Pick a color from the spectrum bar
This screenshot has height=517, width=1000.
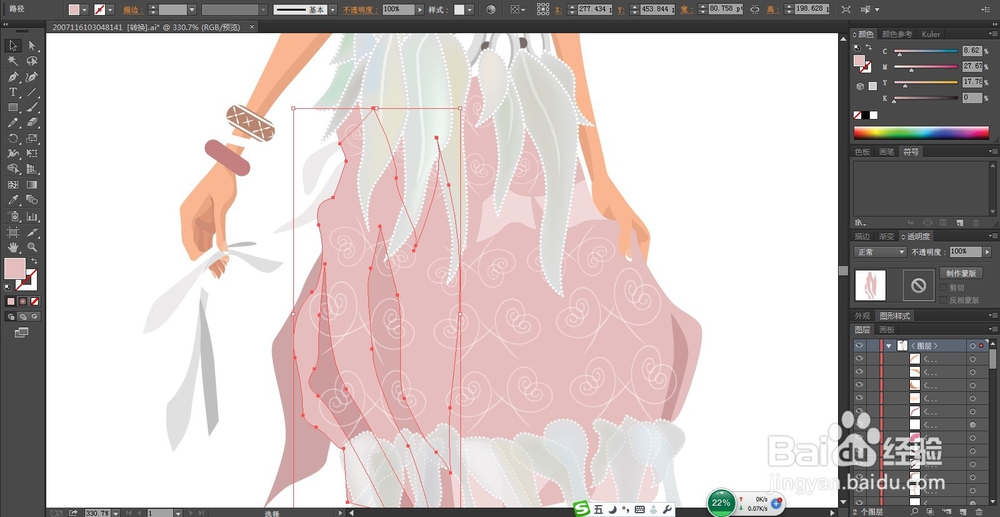pos(922,133)
